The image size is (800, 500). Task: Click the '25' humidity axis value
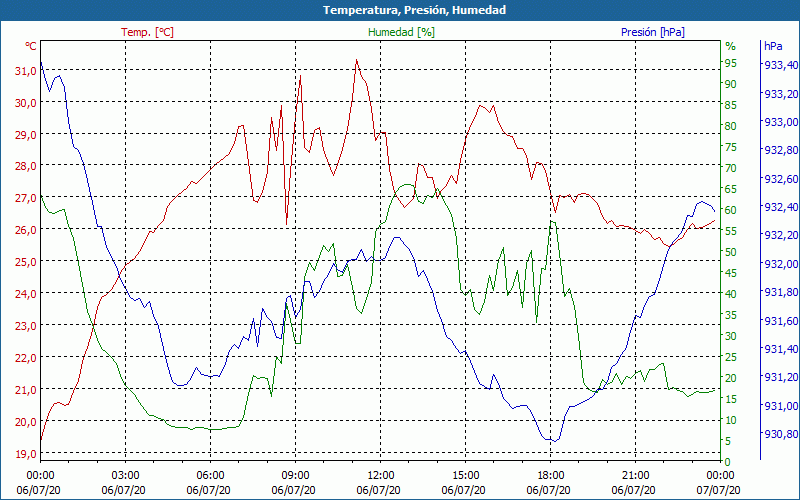(x=731, y=357)
